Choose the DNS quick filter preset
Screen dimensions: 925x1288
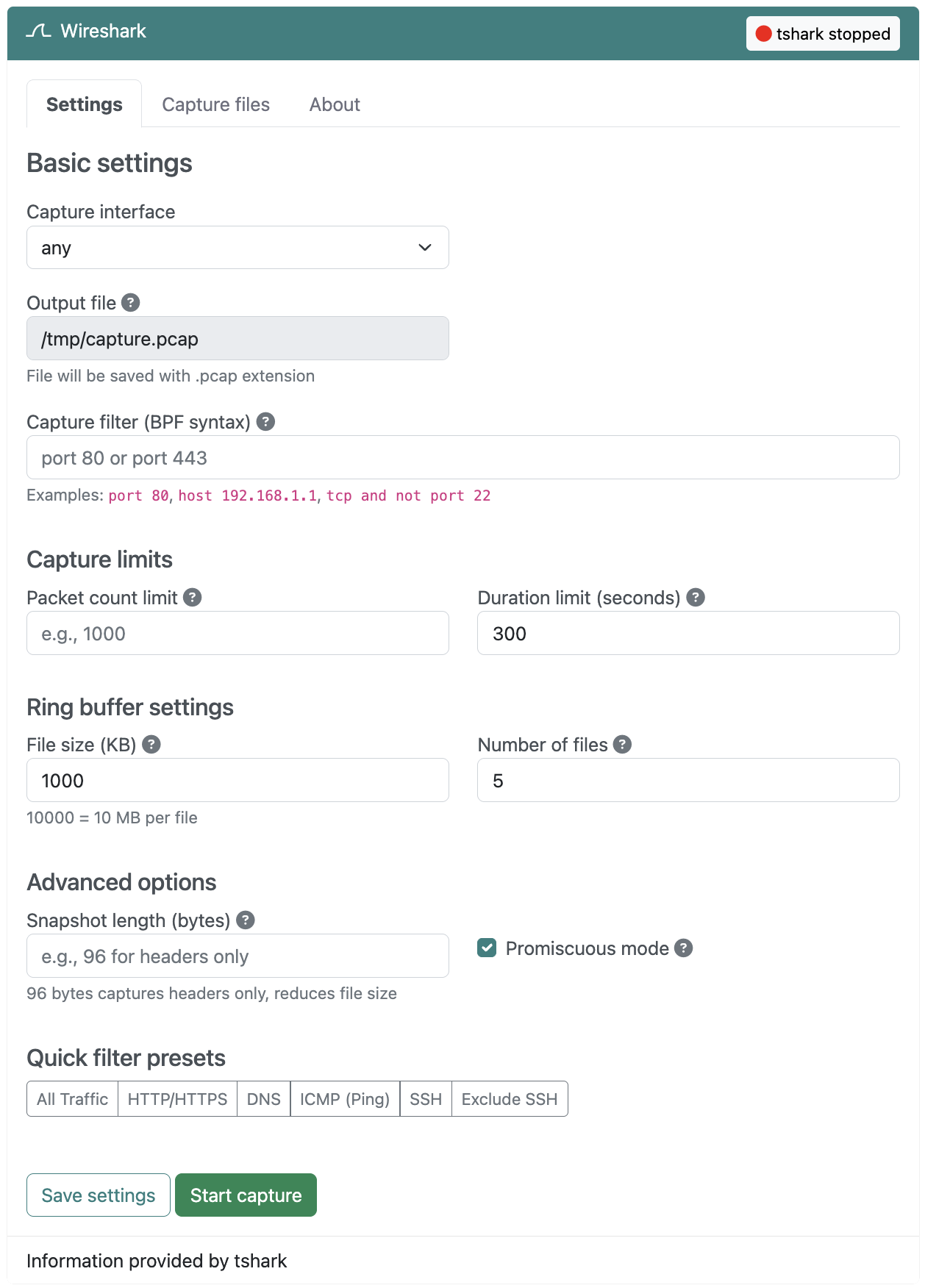(264, 1099)
